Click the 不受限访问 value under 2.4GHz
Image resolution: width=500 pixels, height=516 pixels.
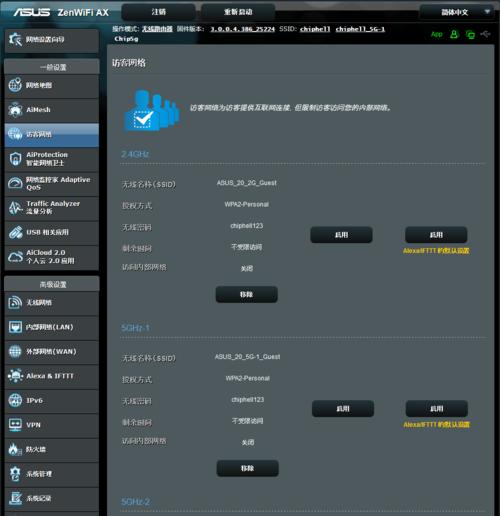tap(247, 247)
